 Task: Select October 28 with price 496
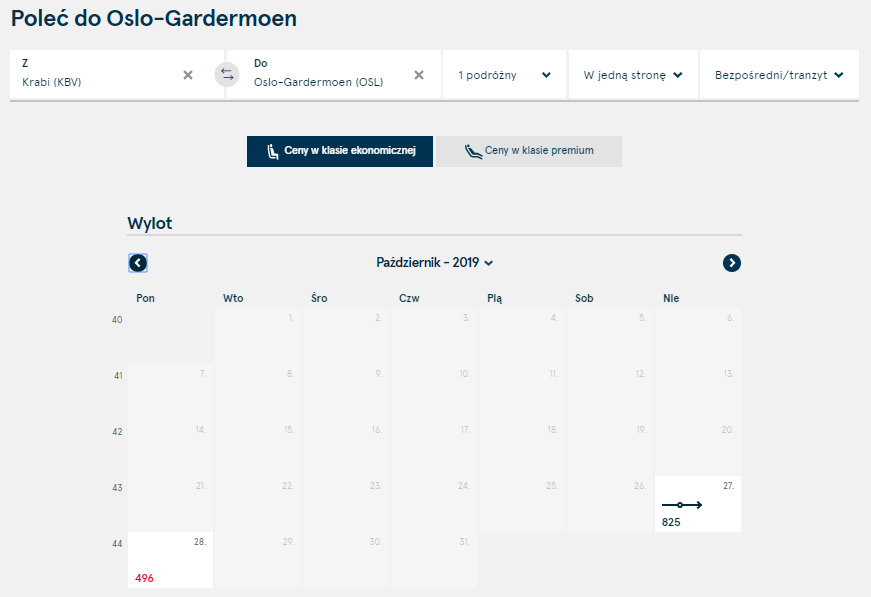tap(171, 560)
